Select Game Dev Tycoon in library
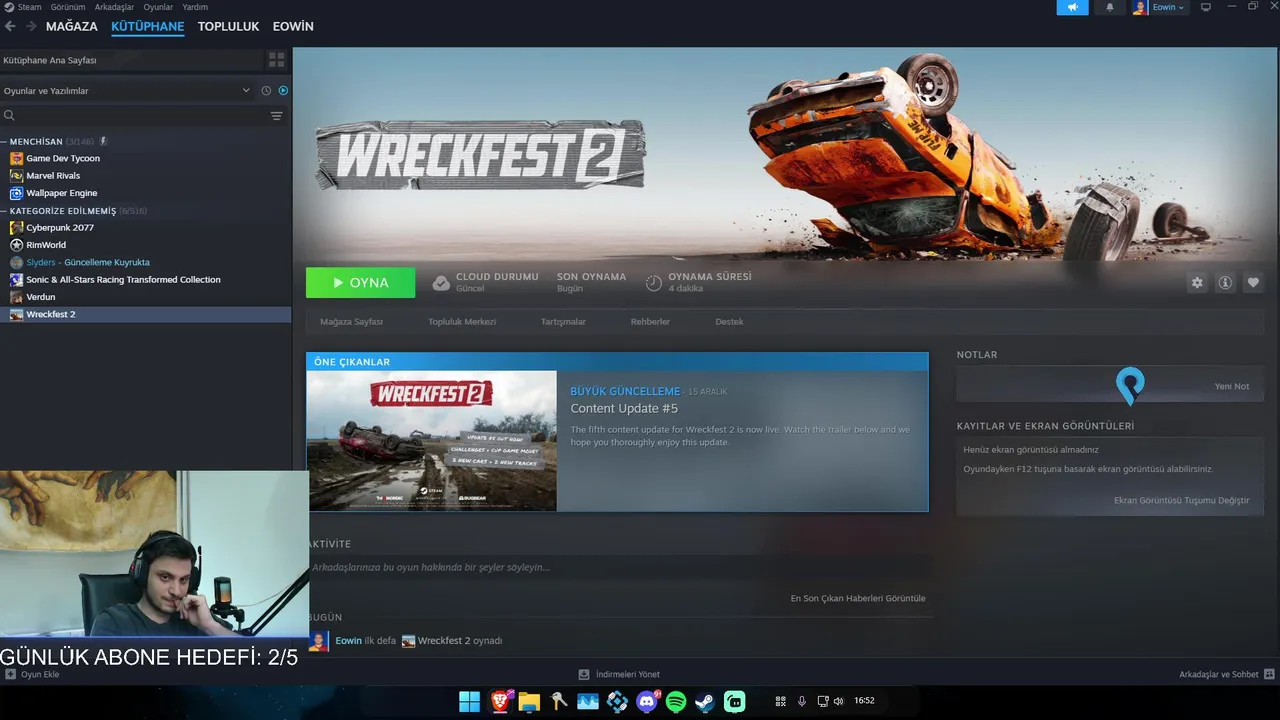The image size is (1280, 720). (63, 158)
